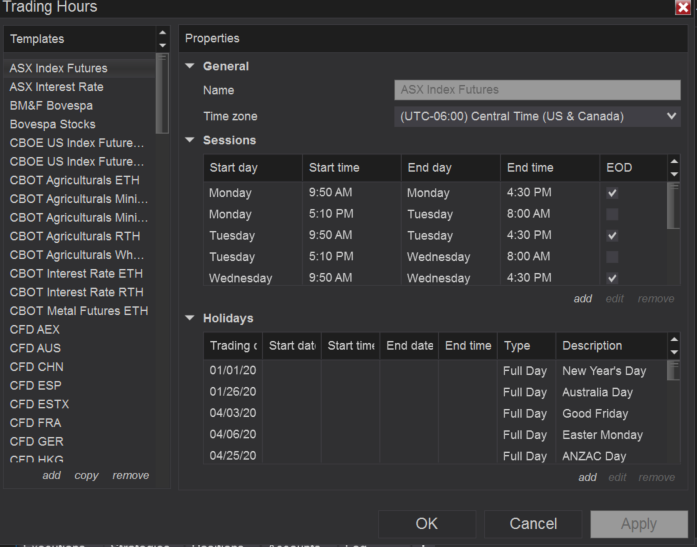The image size is (697, 547).
Task: Select CFD AUS template
Action: click(x=80, y=348)
